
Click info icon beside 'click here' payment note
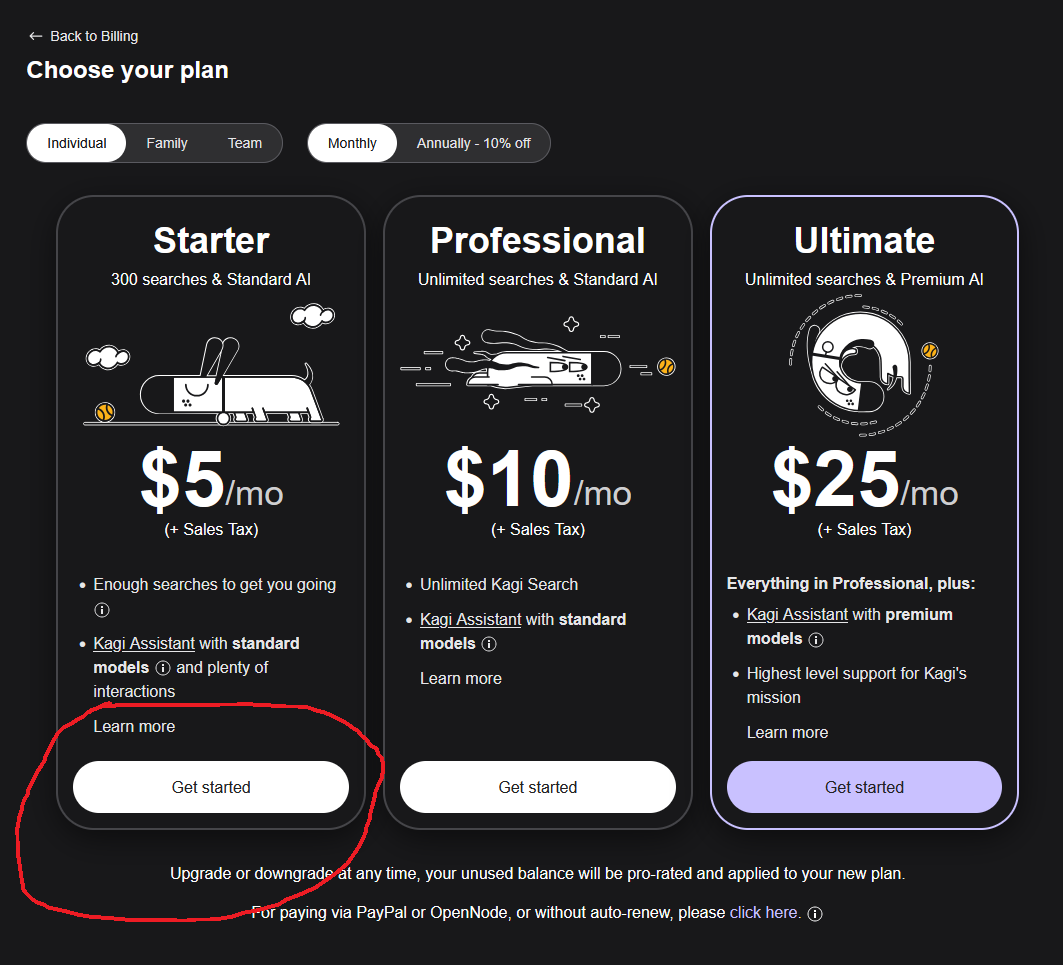pos(815,913)
